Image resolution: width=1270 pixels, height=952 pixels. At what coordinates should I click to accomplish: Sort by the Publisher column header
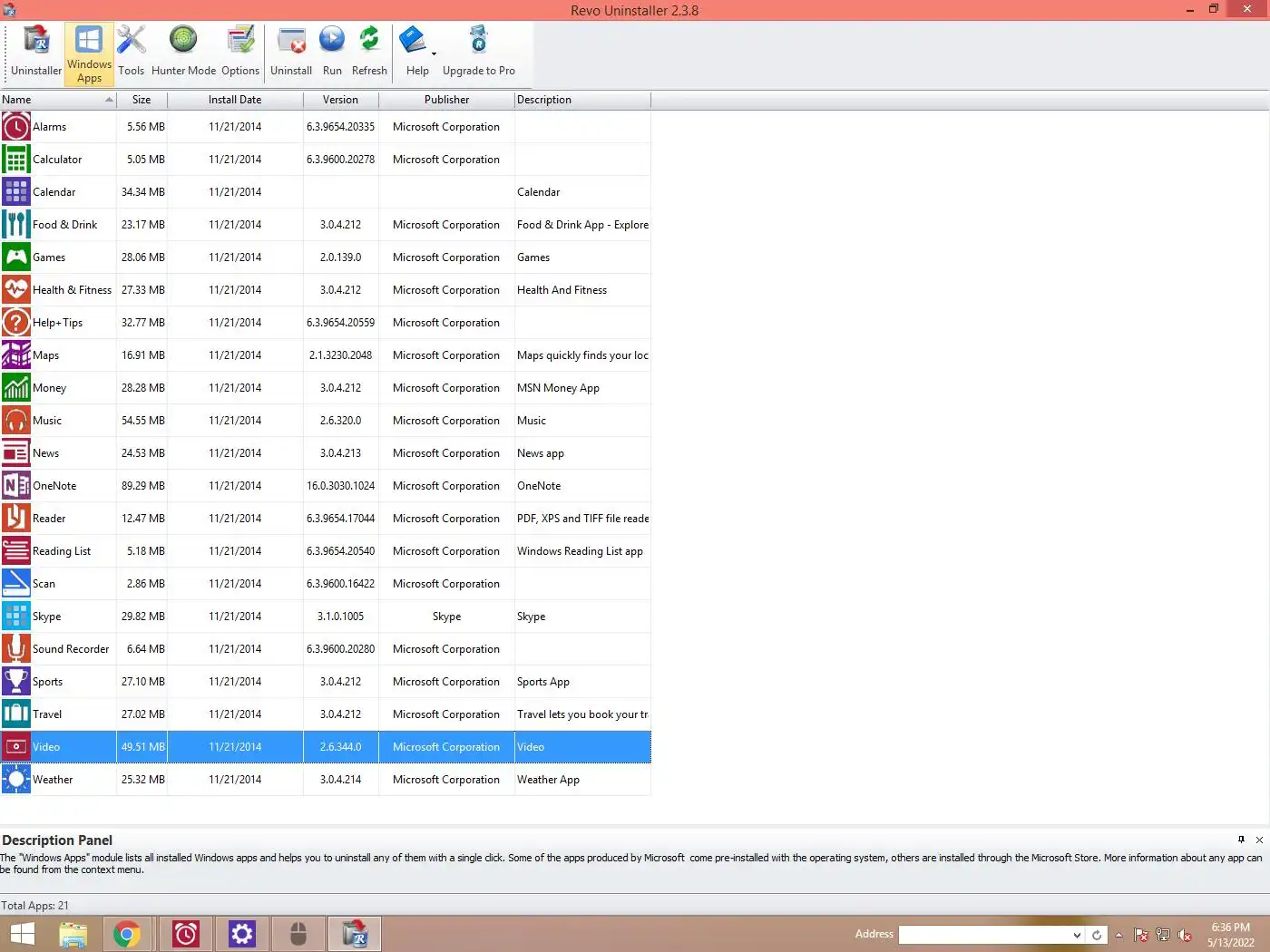coord(446,100)
